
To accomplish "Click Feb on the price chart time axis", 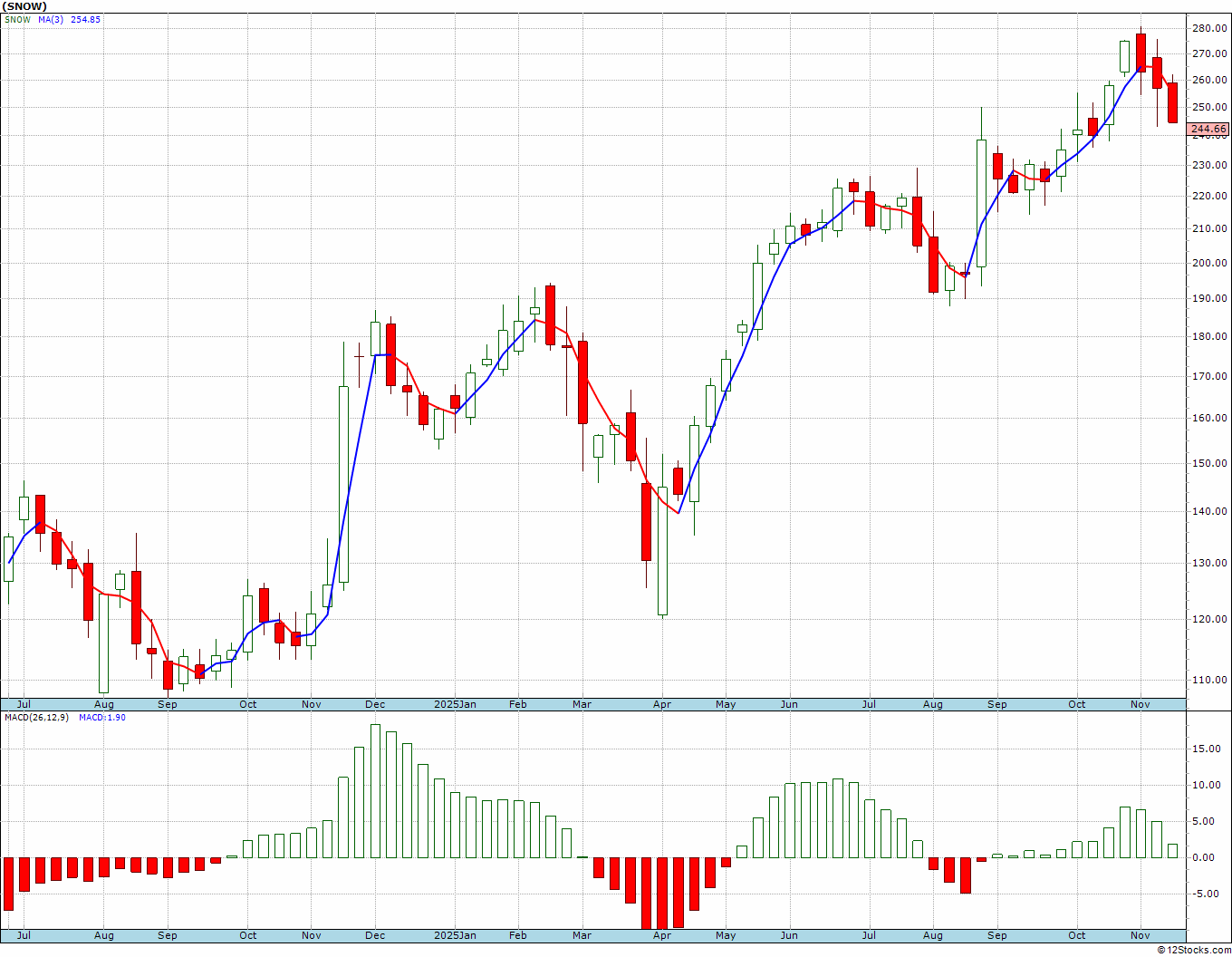I will click(x=517, y=704).
